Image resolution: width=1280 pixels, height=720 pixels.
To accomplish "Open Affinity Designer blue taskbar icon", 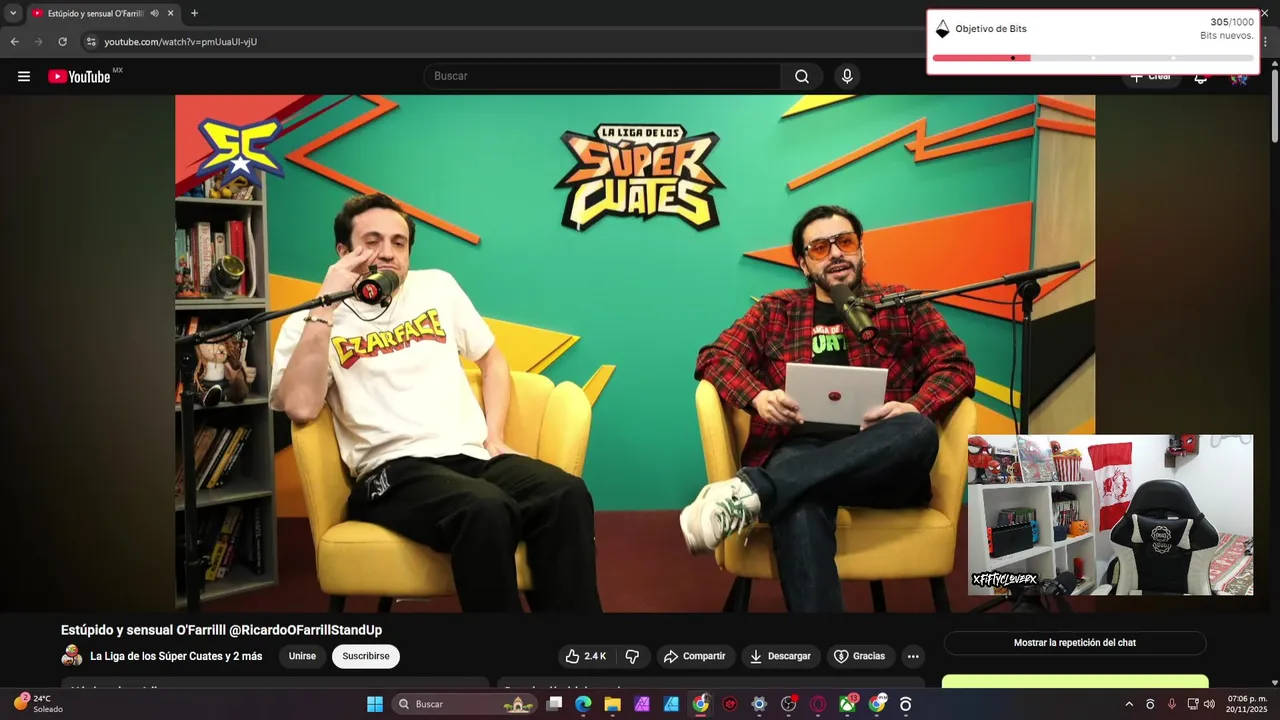I will pos(671,704).
